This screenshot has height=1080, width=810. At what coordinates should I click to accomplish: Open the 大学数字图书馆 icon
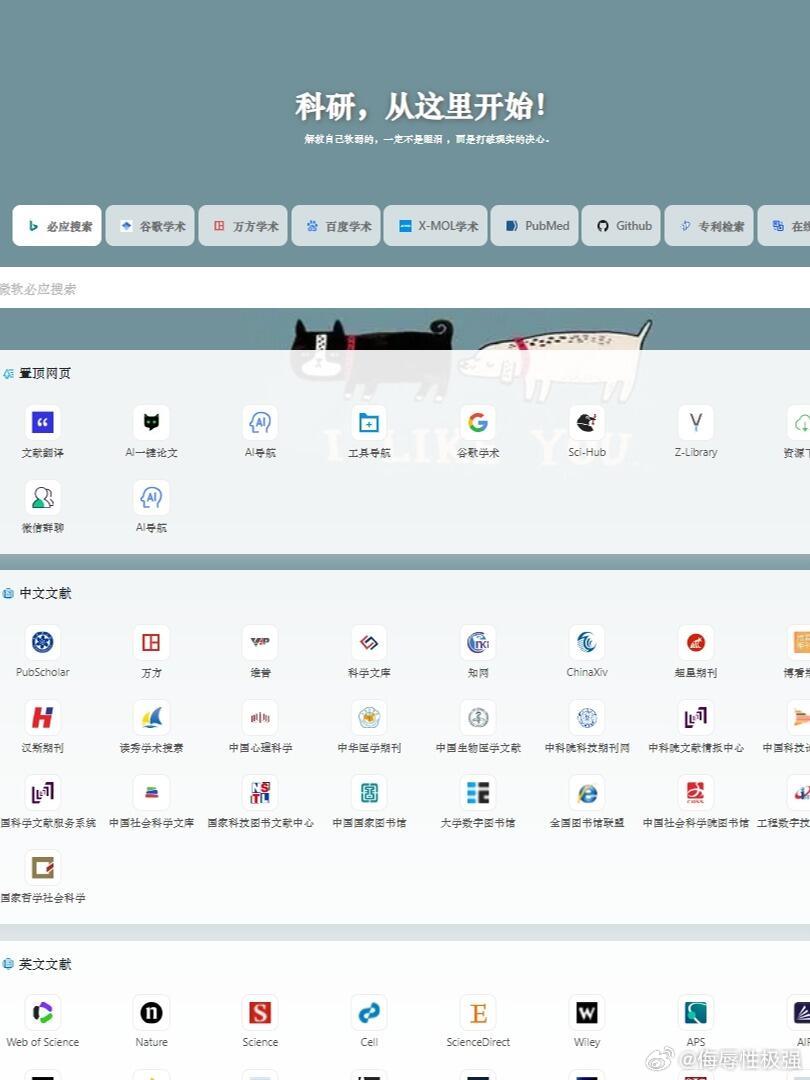point(478,792)
